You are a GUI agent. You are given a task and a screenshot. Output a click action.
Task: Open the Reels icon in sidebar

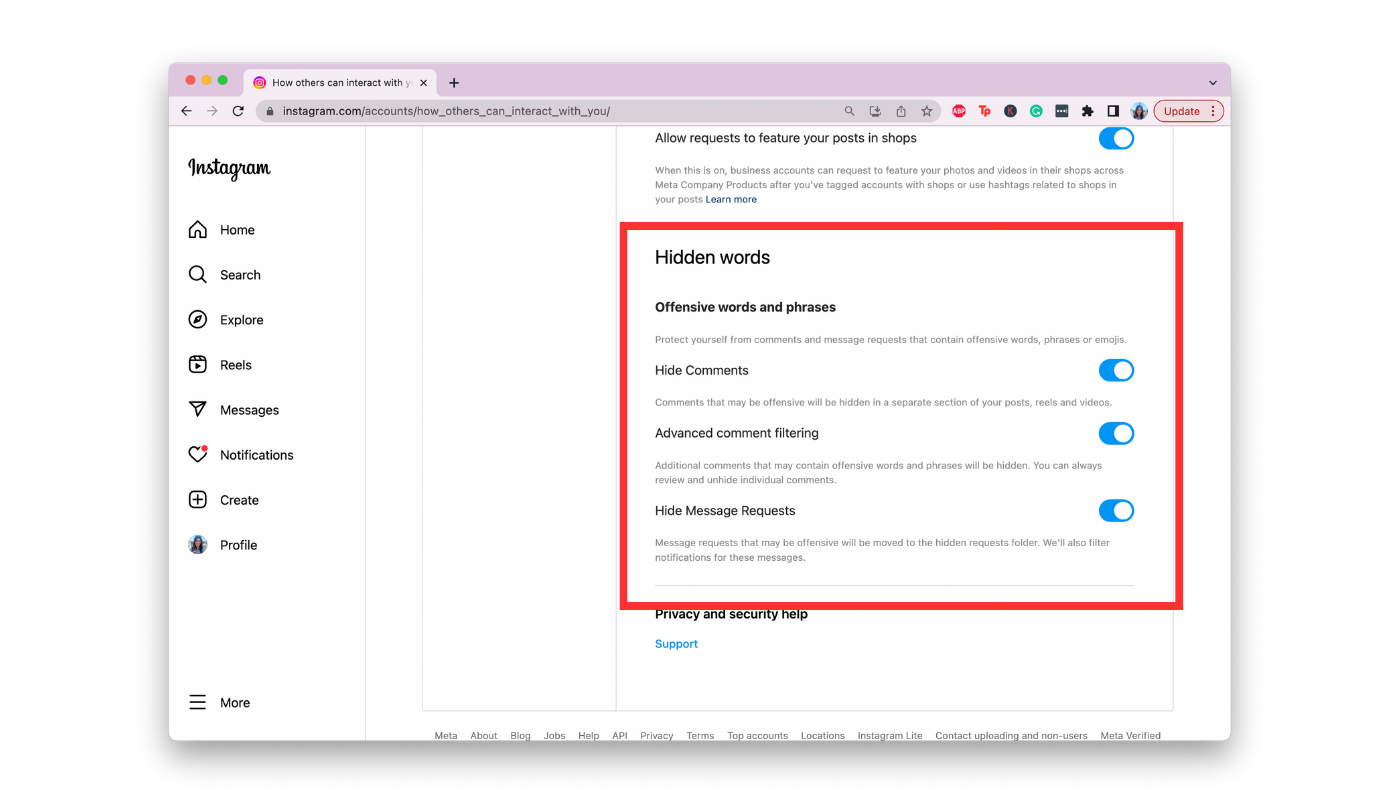coord(198,365)
